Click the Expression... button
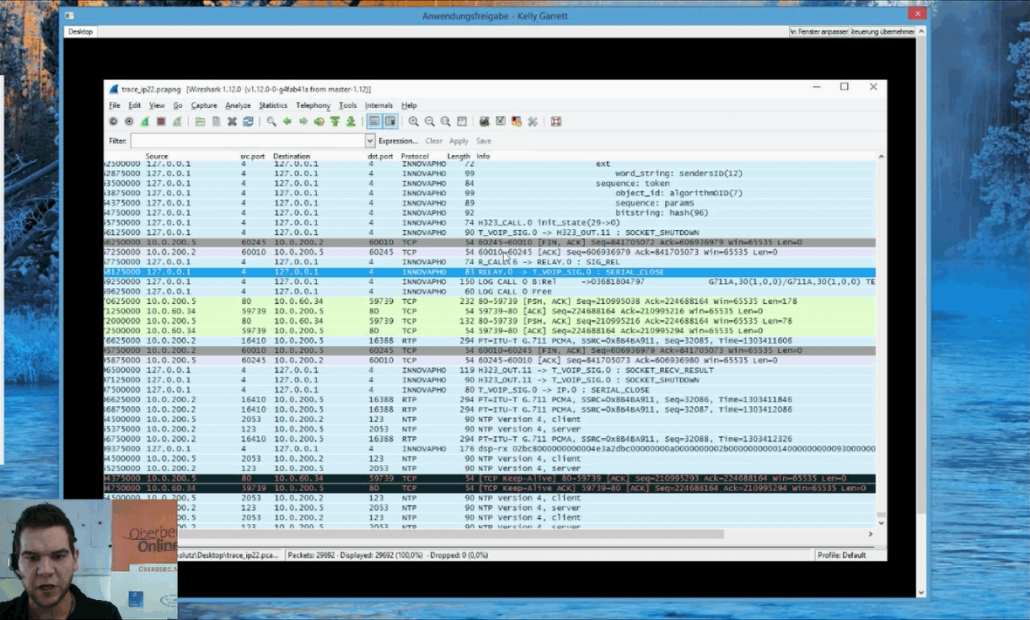Image resolution: width=1030 pixels, height=620 pixels. tap(398, 141)
